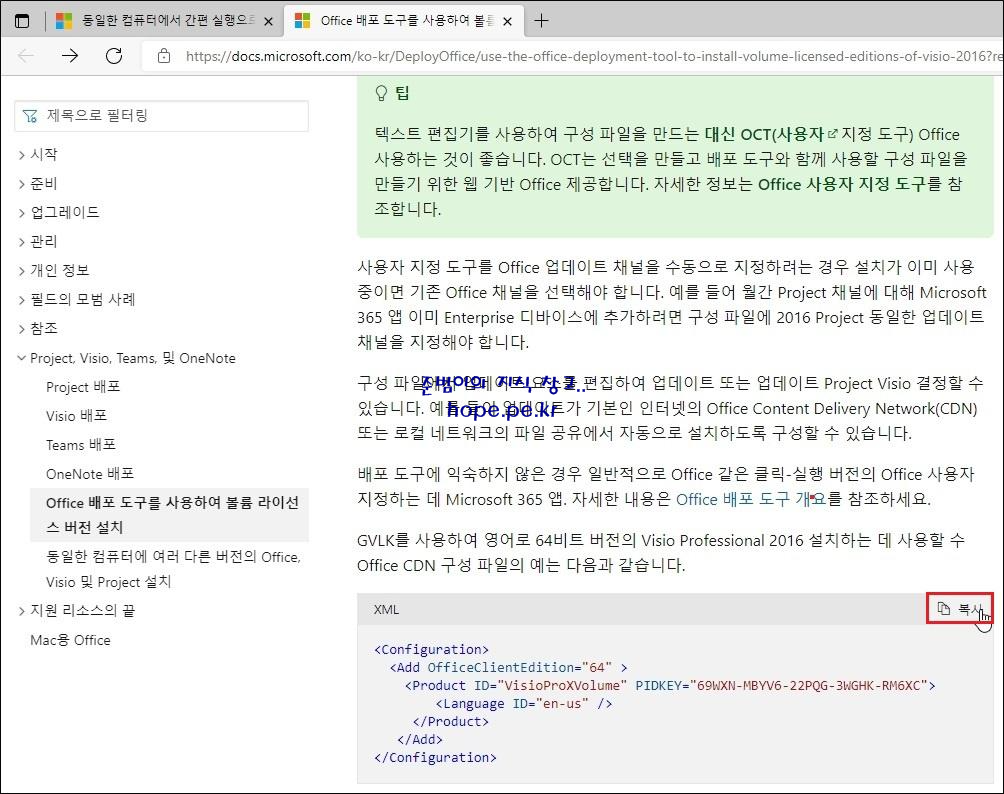Image resolution: width=1004 pixels, height=794 pixels.
Task: Click Office 사용자 지정 도구 link
Action: click(842, 184)
